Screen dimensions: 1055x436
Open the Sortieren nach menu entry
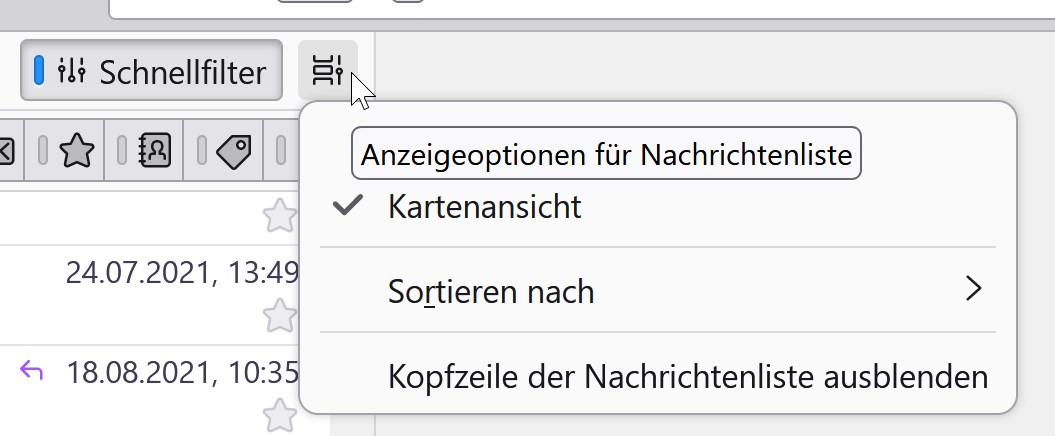[490, 292]
